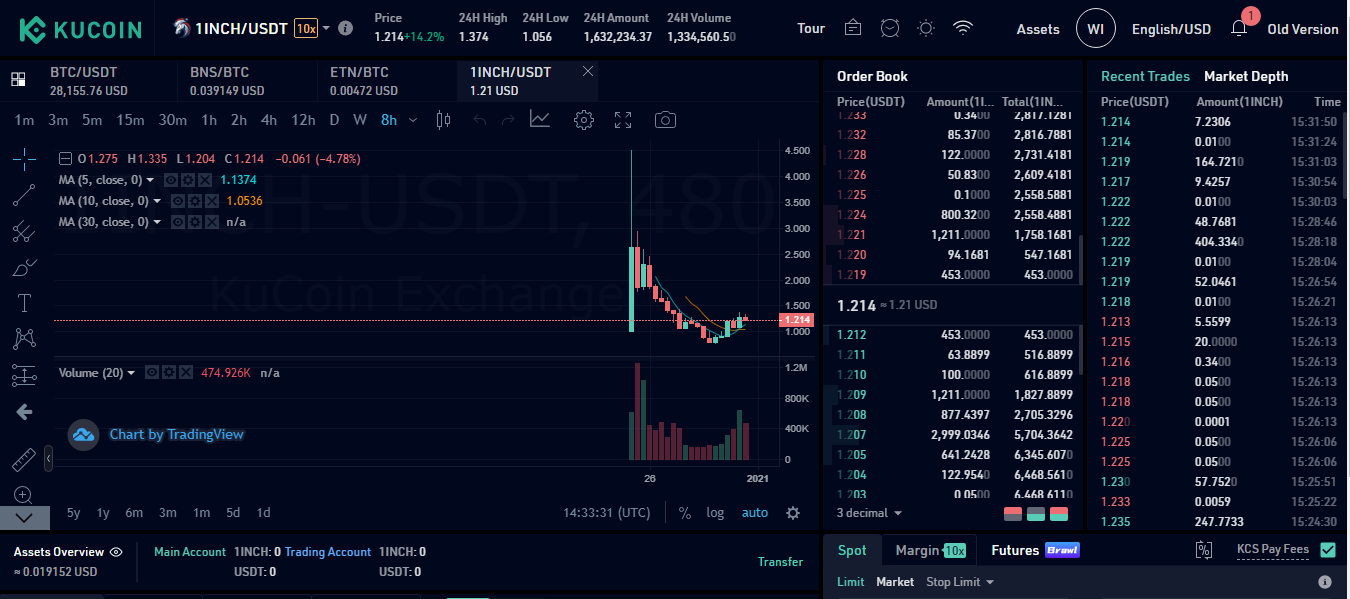This screenshot has width=1350, height=599.
Task: Select the prediction and measurement tool
Action: click(x=25, y=376)
